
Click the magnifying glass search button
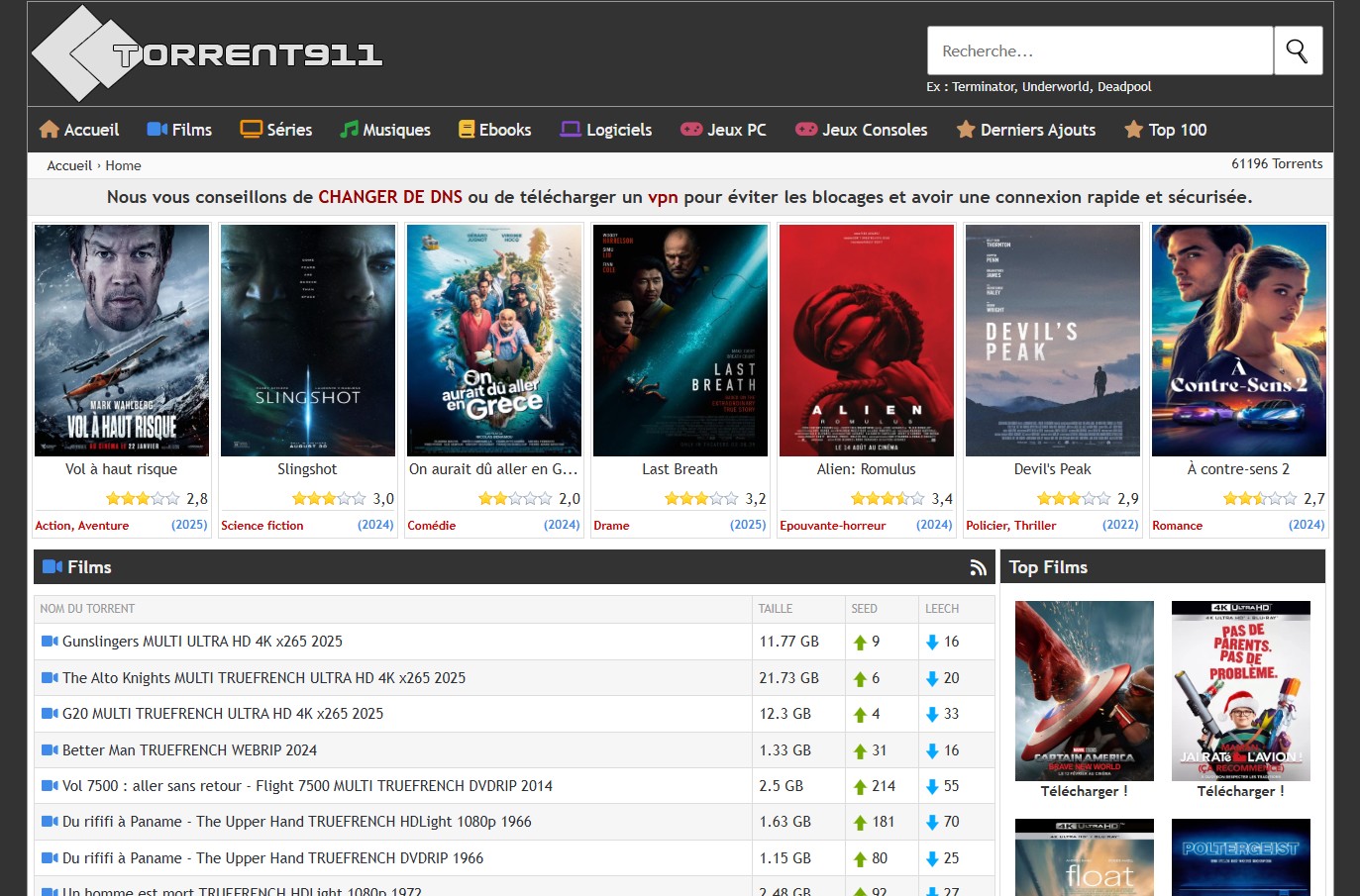point(1297,50)
